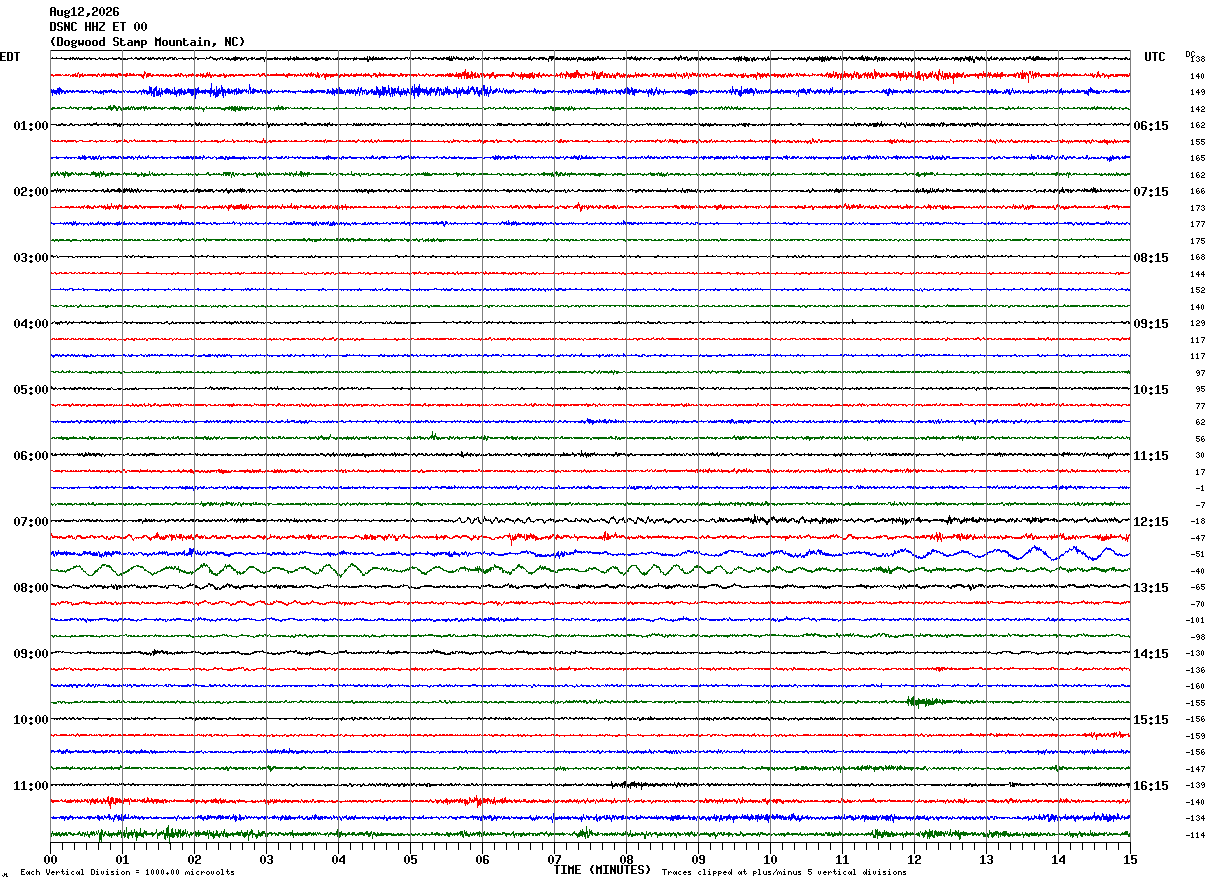Click the 09:15 UTC row label
The image size is (1210, 886).
(x=1150, y=324)
